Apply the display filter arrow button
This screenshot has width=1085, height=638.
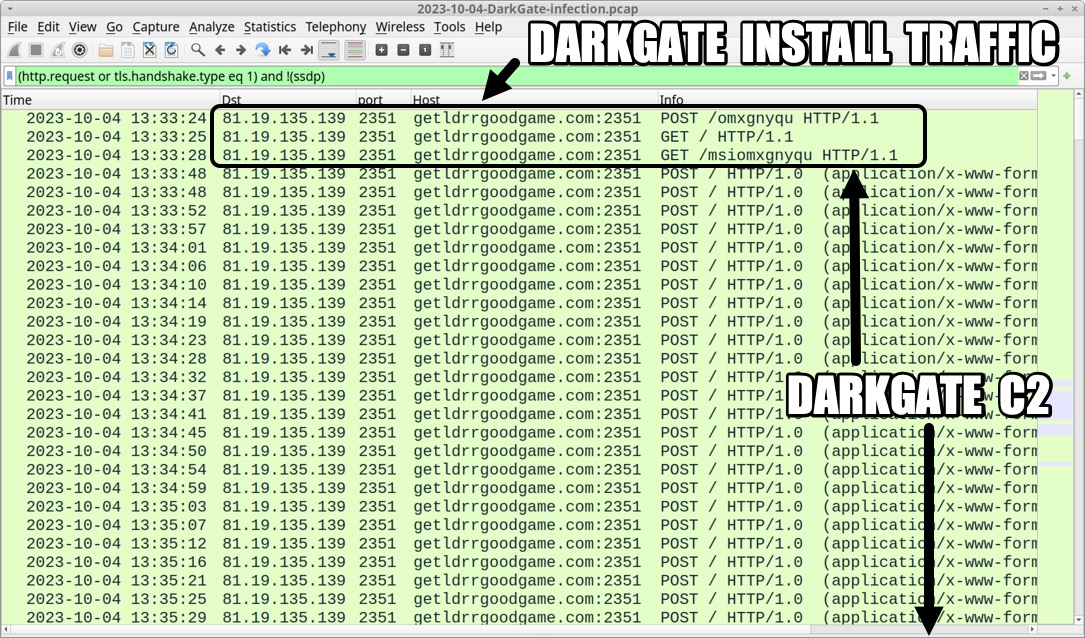click(x=1038, y=75)
